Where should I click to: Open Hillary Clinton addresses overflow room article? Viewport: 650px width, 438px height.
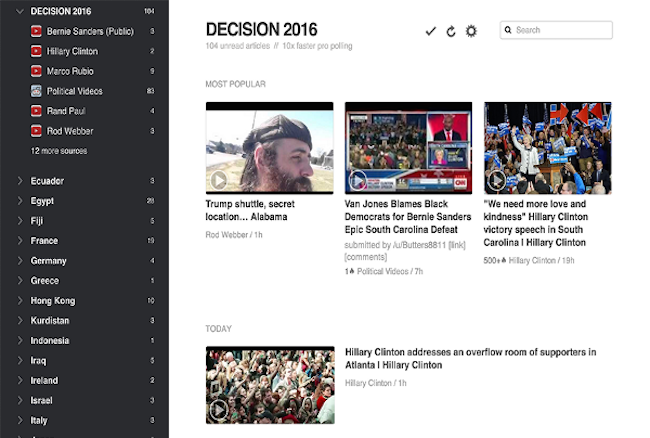(471, 358)
